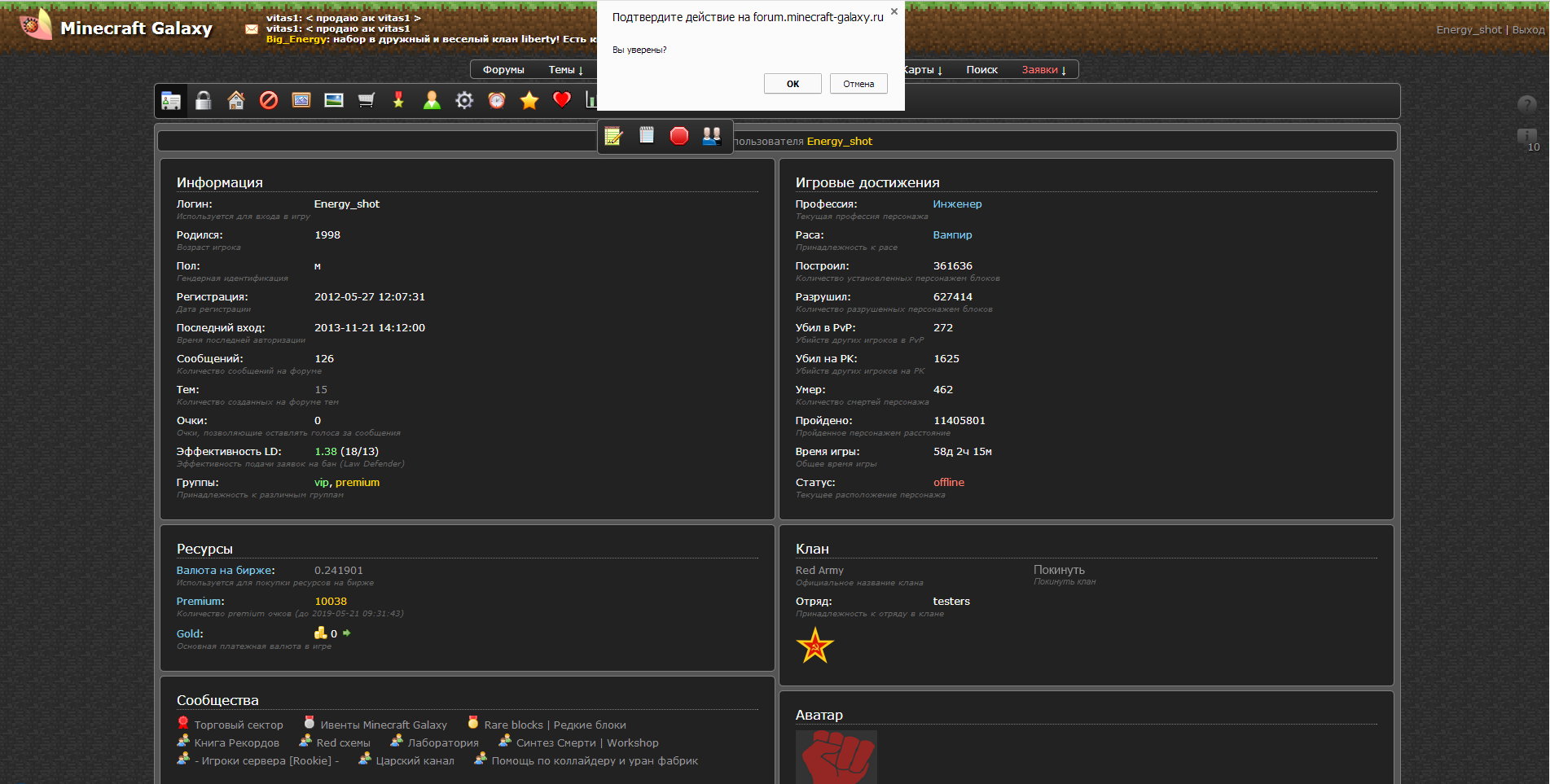Click the red heart icon
1550x784 pixels.
562,99
